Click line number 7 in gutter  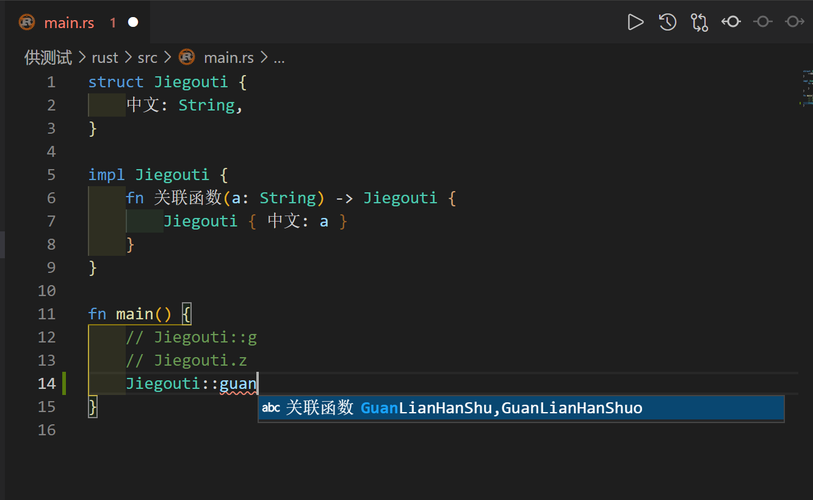[x=51, y=221]
